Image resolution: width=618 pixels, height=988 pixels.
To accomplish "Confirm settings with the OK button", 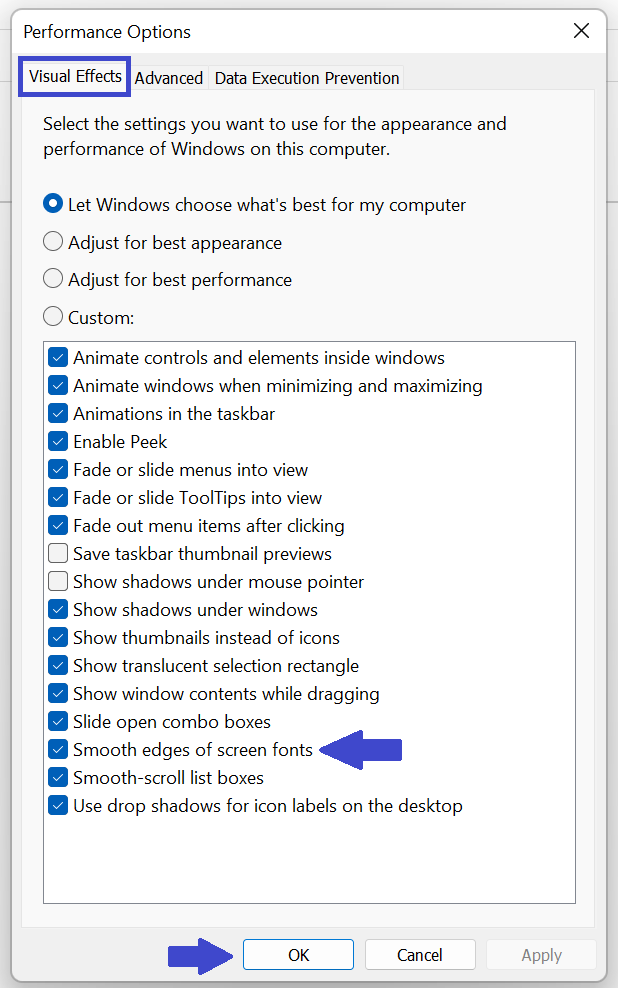I will [298, 954].
